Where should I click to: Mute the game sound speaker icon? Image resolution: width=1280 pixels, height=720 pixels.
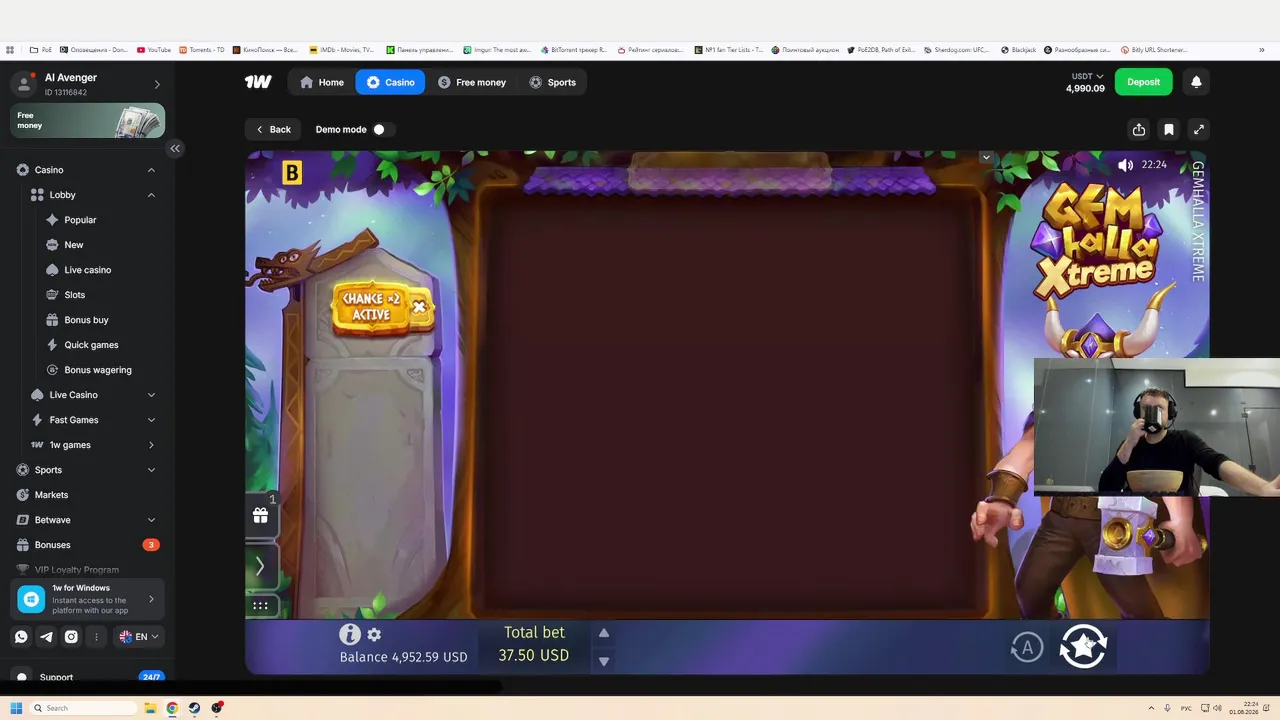[1126, 165]
